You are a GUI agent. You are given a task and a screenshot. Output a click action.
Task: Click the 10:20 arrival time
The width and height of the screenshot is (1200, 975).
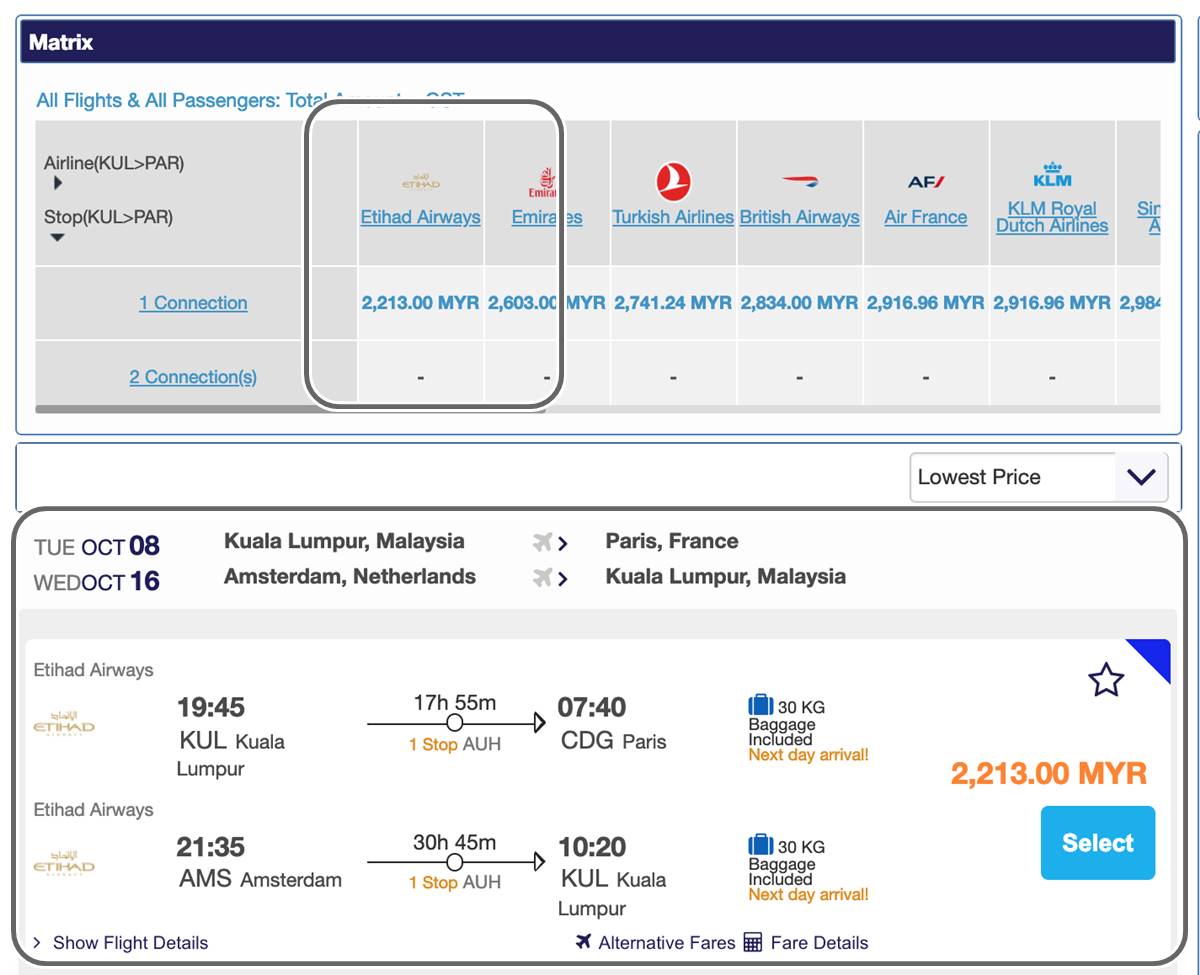tap(592, 847)
